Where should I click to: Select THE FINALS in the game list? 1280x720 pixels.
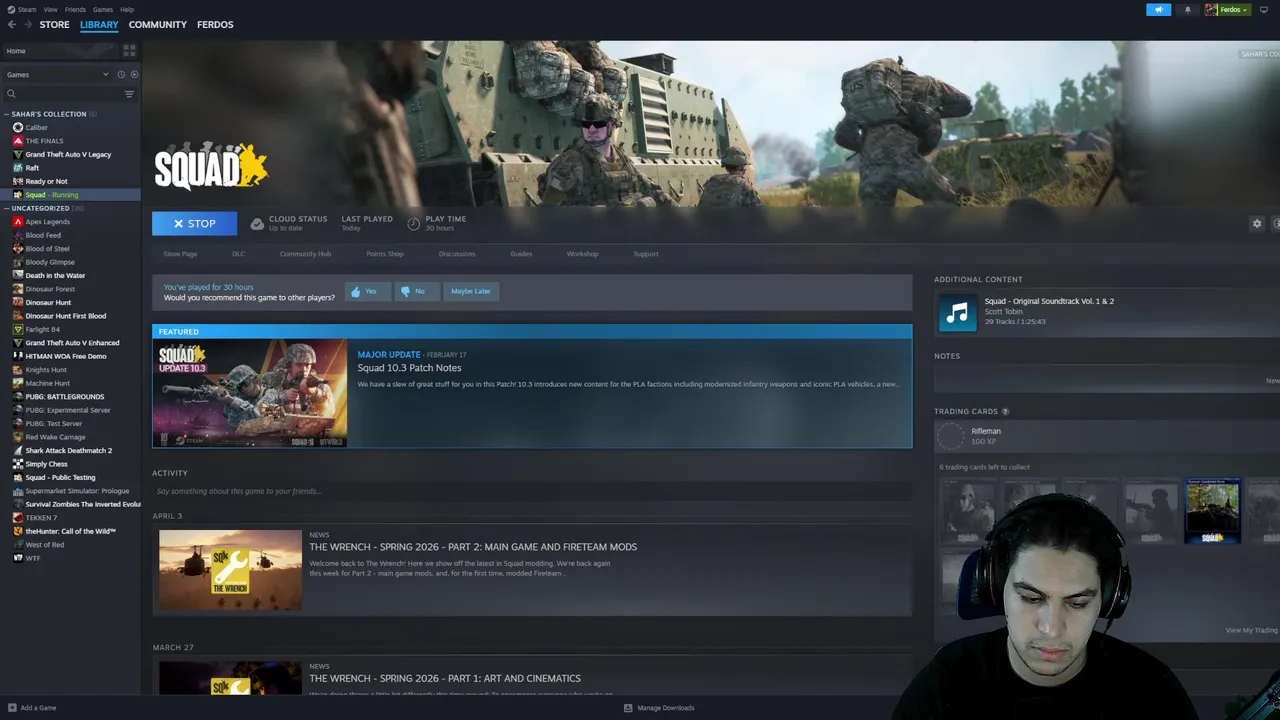pos(70,141)
